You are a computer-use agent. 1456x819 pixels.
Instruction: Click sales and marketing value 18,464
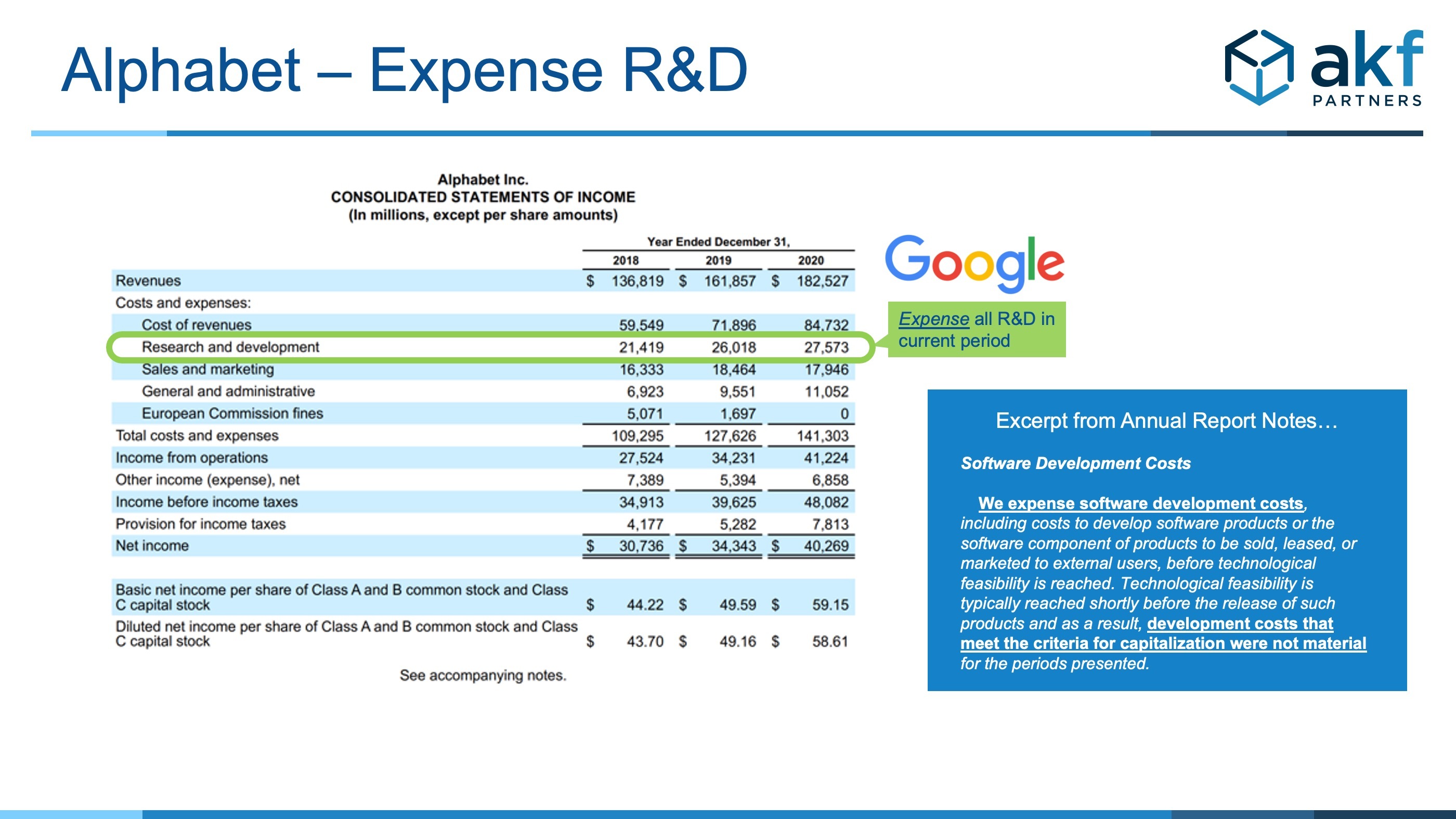click(734, 370)
